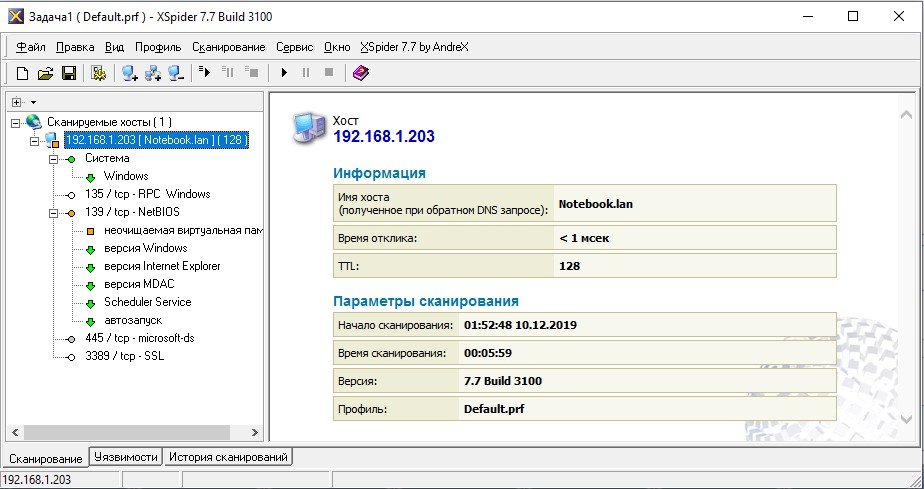Click the host computer icon beside 192.168.1.203 in tree
This screenshot has width=924, height=489.
[x=52, y=140]
